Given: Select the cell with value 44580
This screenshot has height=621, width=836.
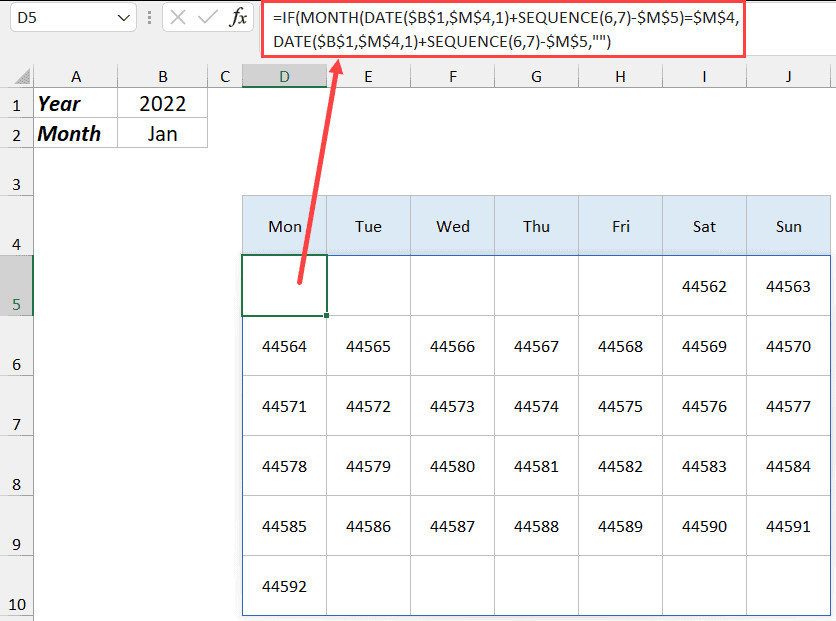Looking at the screenshot, I should click(452, 467).
